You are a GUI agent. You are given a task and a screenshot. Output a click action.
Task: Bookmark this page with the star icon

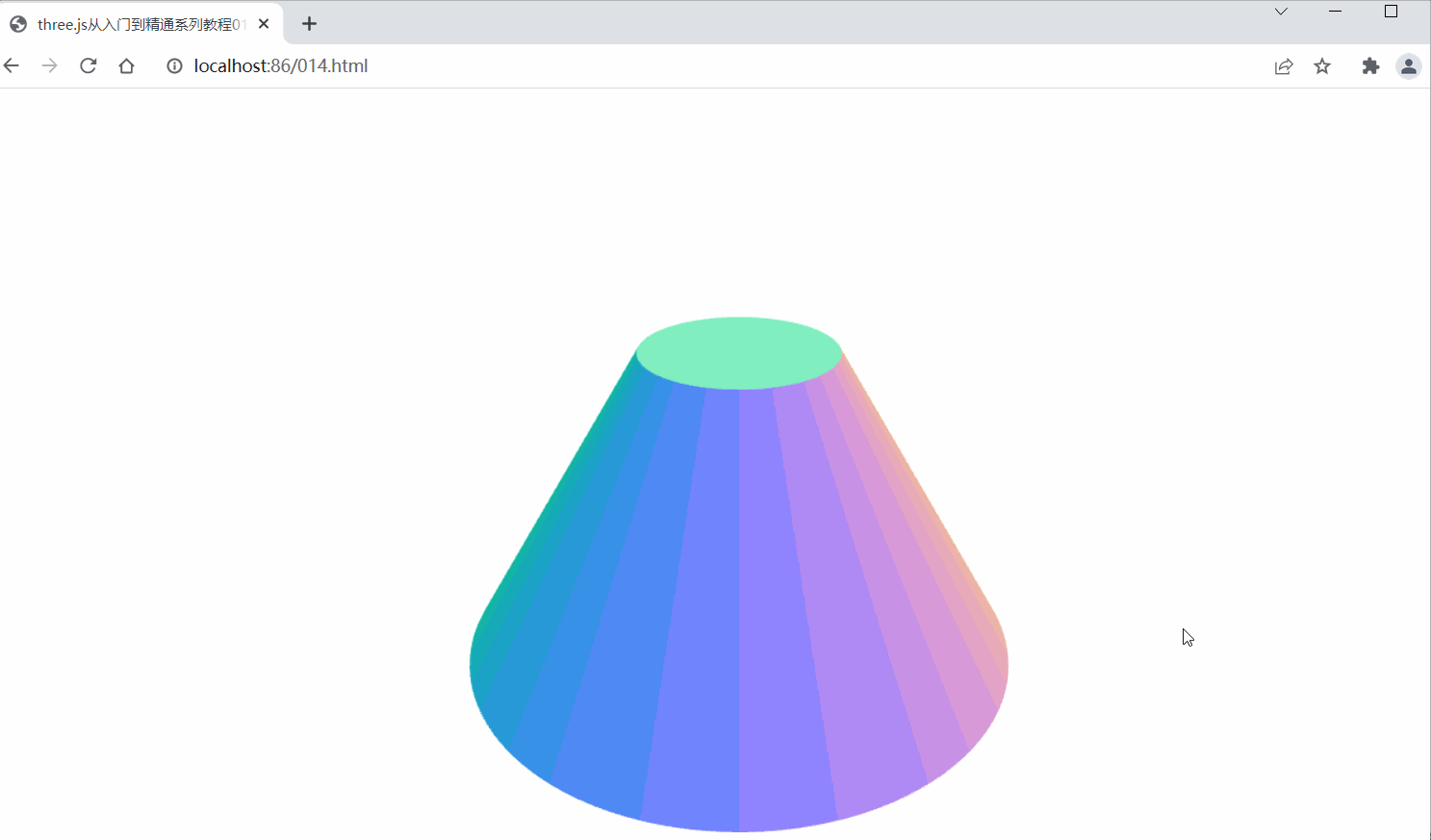[1322, 65]
